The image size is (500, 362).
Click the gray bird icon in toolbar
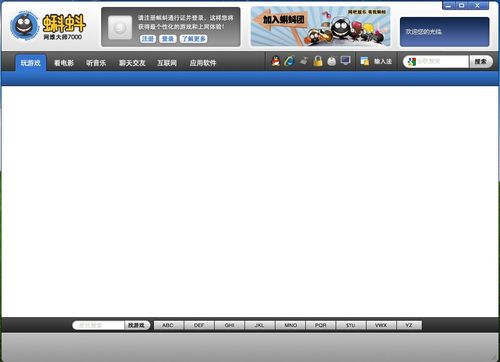(x=303, y=61)
